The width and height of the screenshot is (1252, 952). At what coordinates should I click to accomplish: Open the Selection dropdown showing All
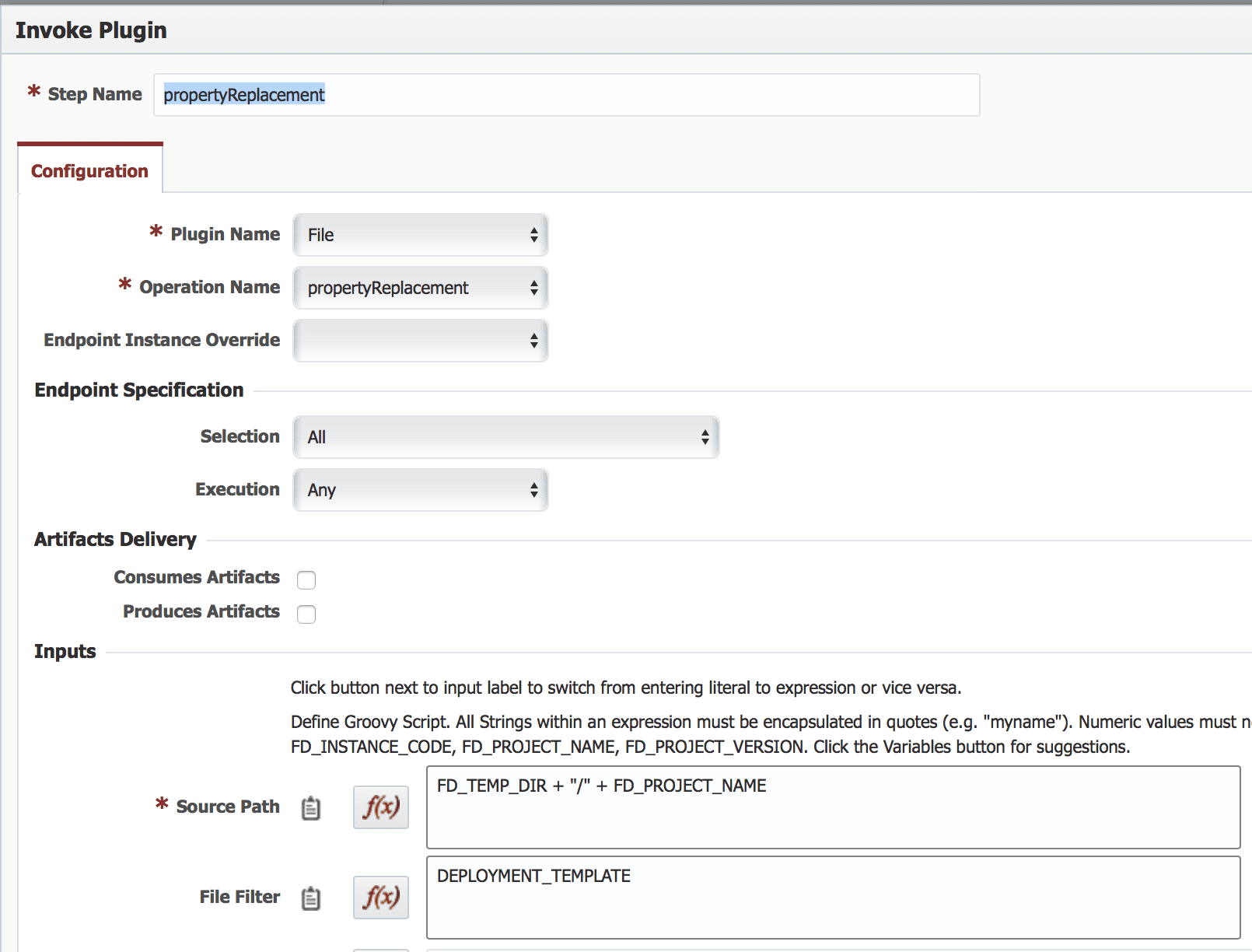[x=506, y=437]
